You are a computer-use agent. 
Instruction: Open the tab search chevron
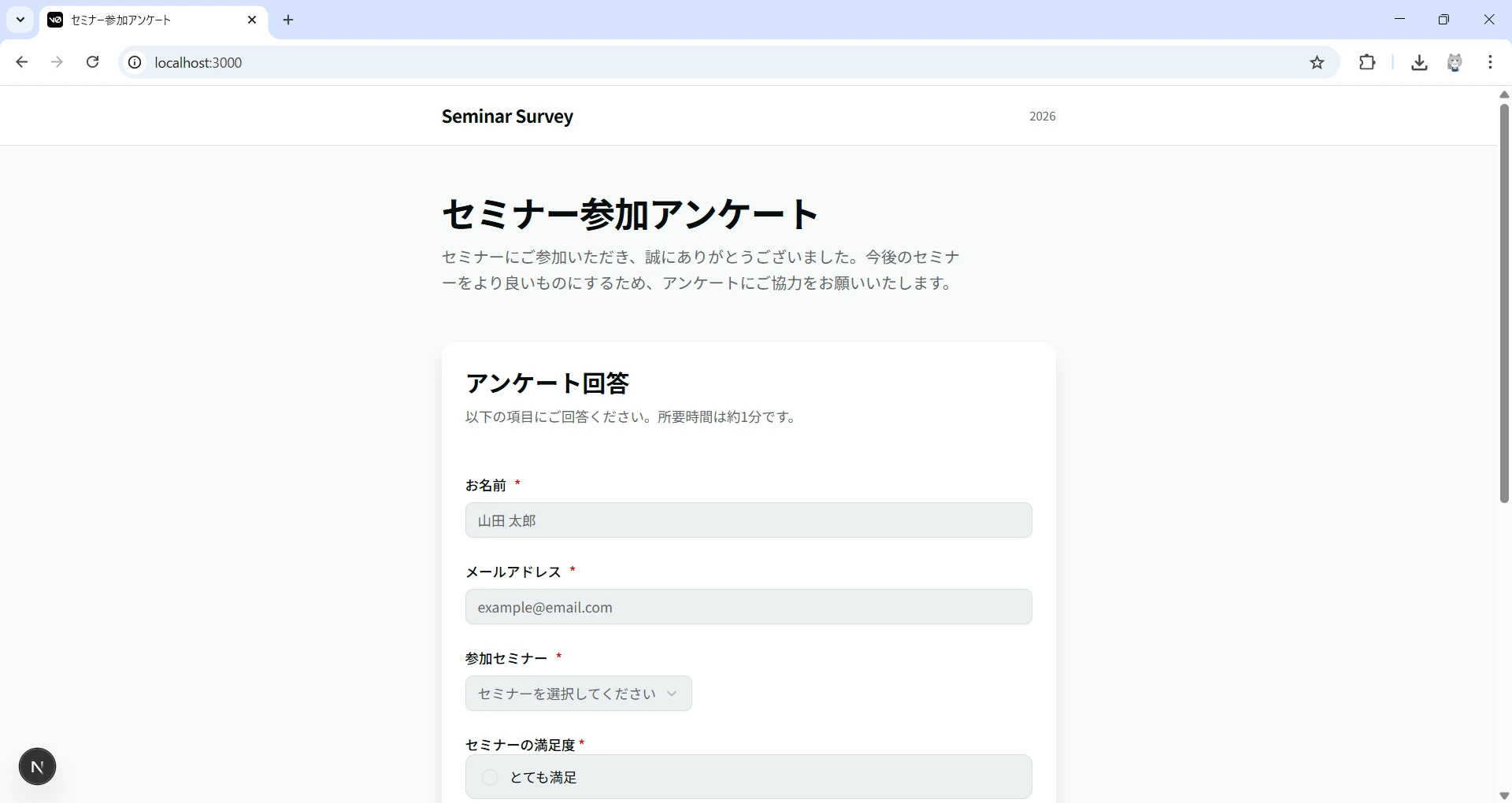click(x=20, y=20)
